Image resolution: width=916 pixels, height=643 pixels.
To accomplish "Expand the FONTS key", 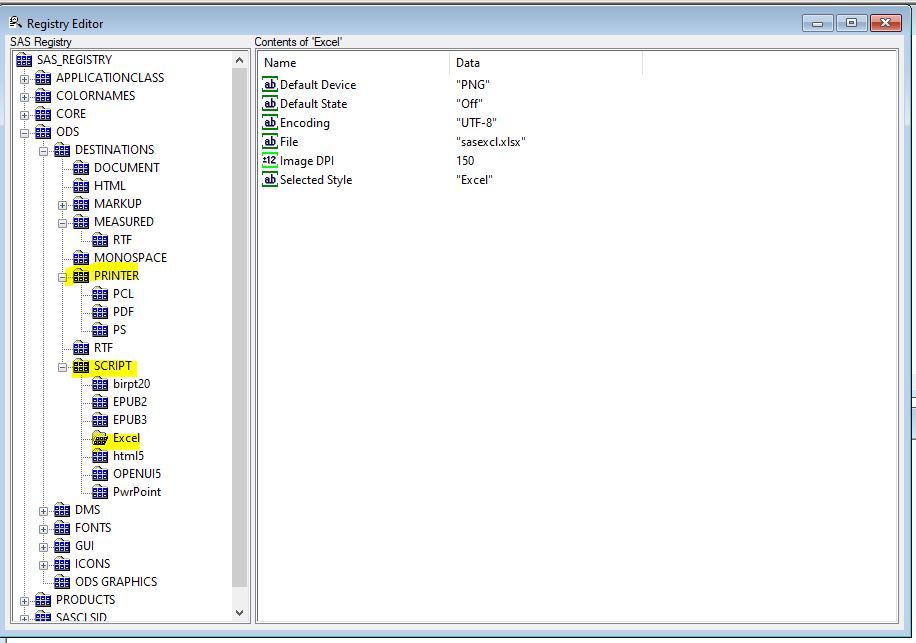I will click(x=44, y=528).
